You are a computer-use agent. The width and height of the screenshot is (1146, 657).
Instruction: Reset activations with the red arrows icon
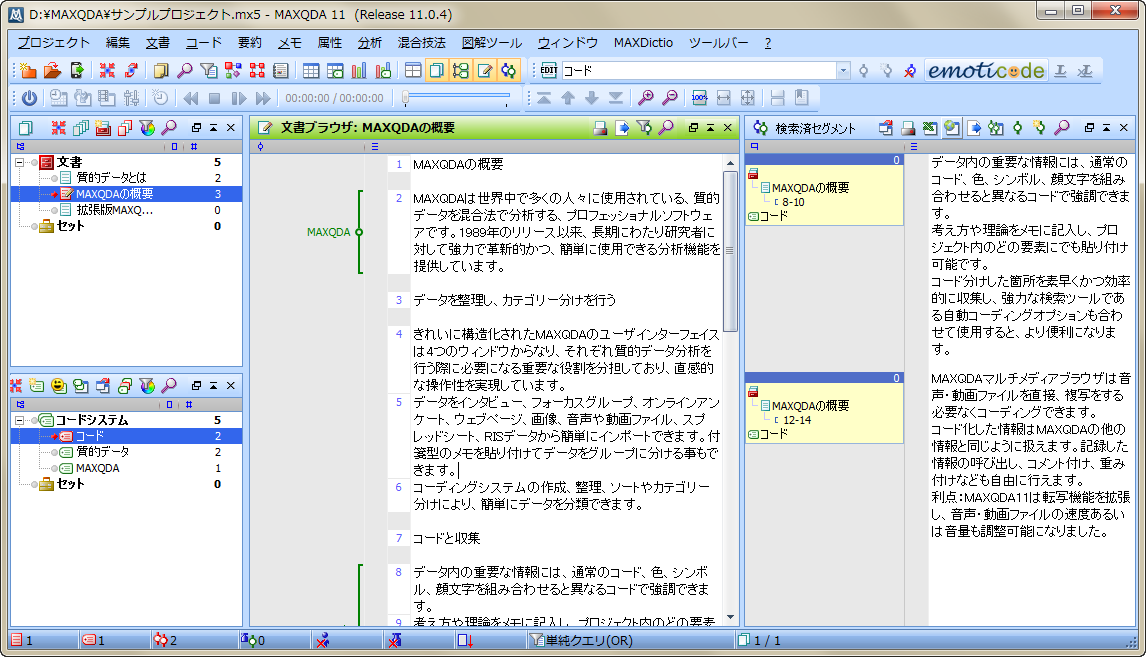(x=107, y=70)
